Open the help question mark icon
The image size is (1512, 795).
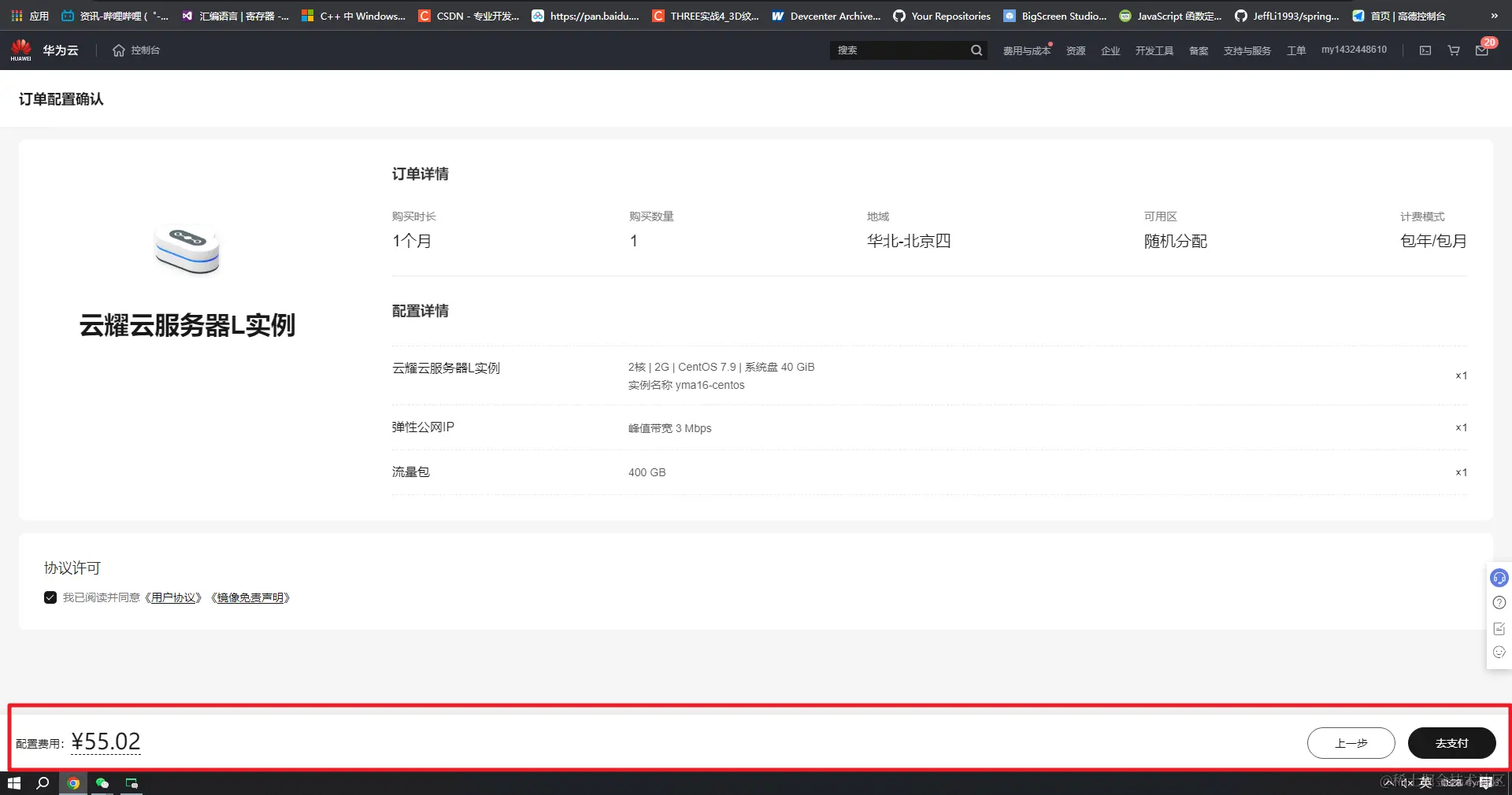[1499, 603]
